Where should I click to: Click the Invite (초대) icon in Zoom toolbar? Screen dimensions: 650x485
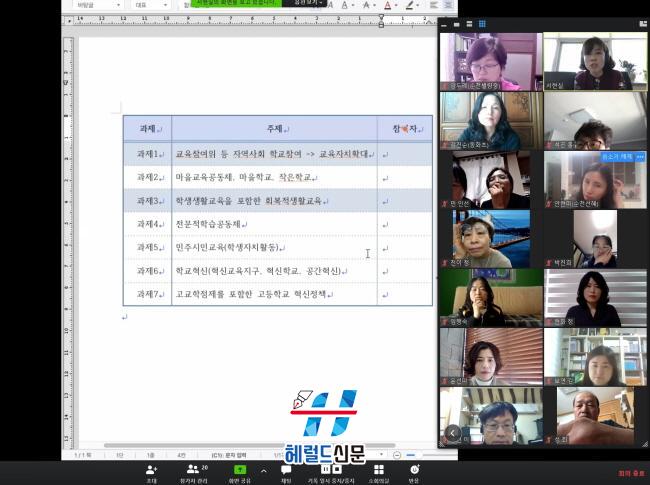151,470
